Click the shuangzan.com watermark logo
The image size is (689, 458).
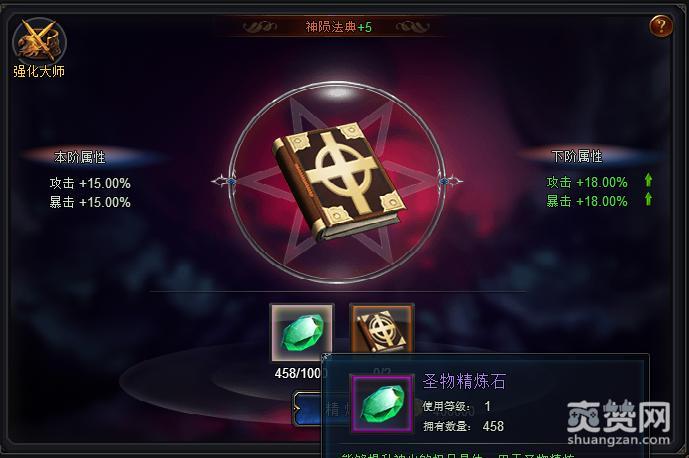[x=619, y=422]
